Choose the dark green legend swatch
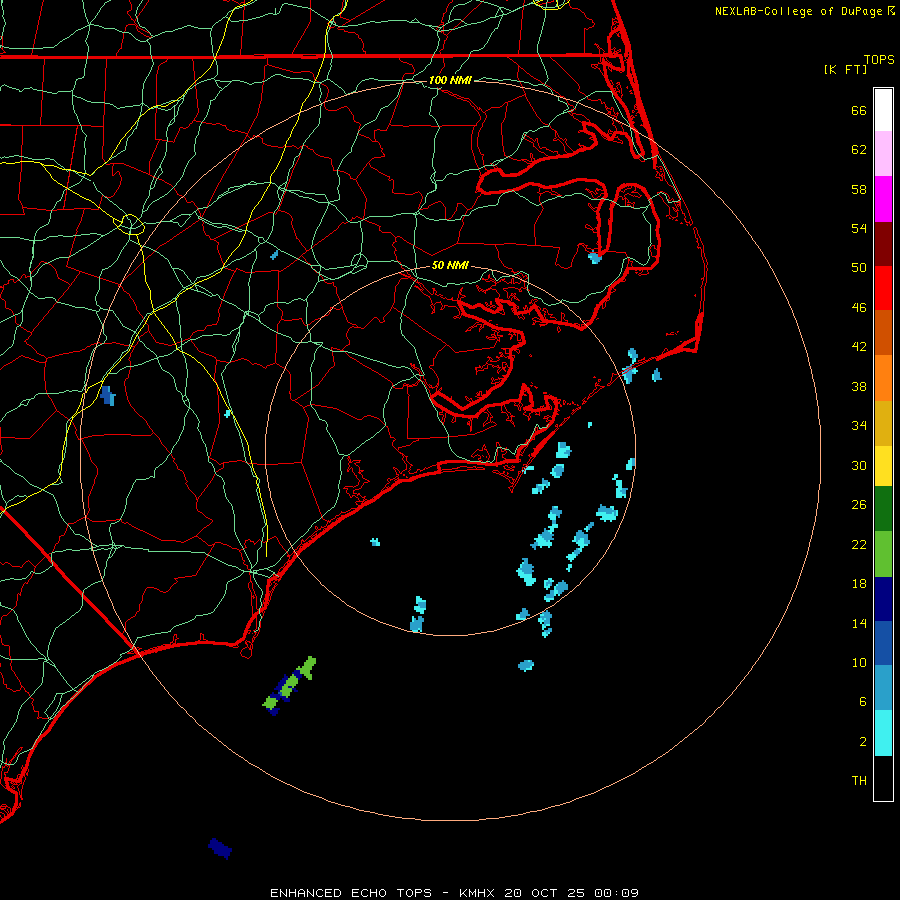 (883, 509)
